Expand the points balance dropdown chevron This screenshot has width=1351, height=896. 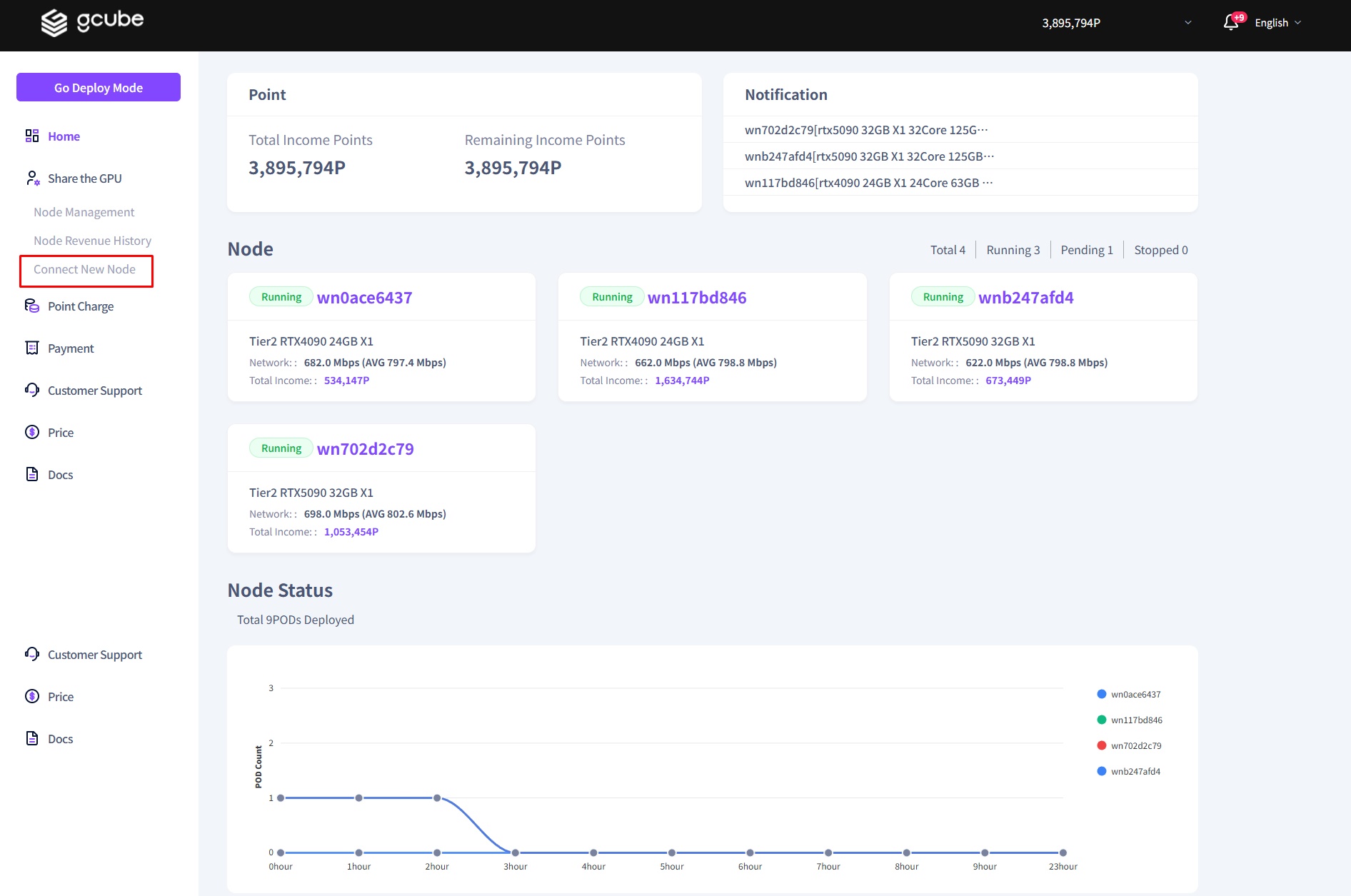(1188, 23)
